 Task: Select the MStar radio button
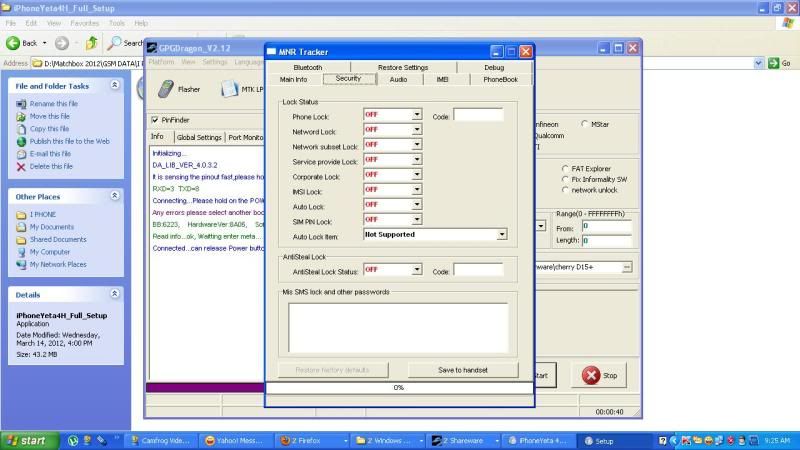tap(584, 124)
